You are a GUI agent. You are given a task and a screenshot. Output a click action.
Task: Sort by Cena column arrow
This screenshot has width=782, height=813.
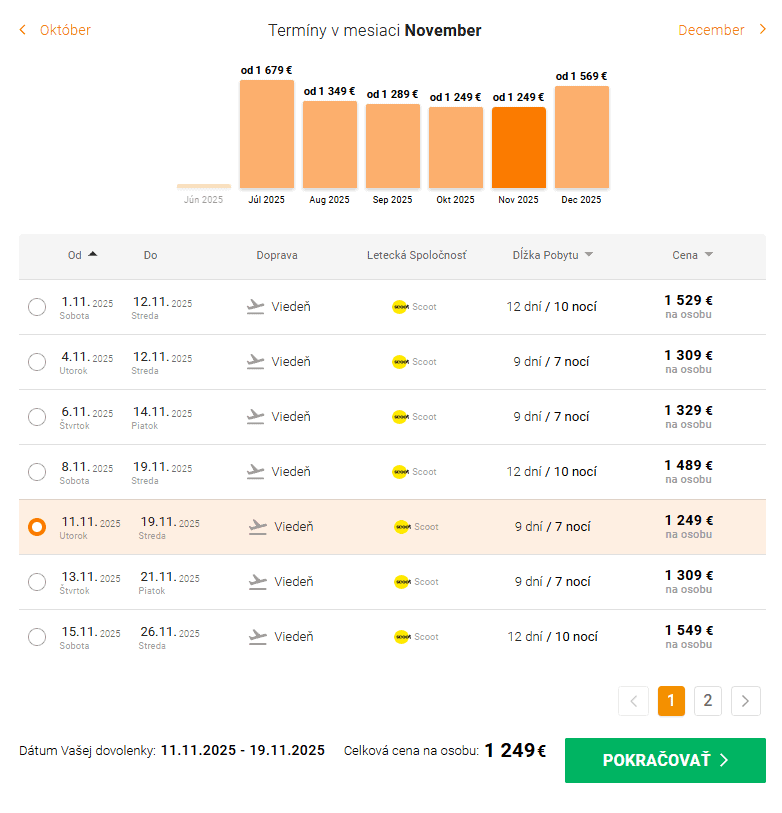(x=708, y=255)
